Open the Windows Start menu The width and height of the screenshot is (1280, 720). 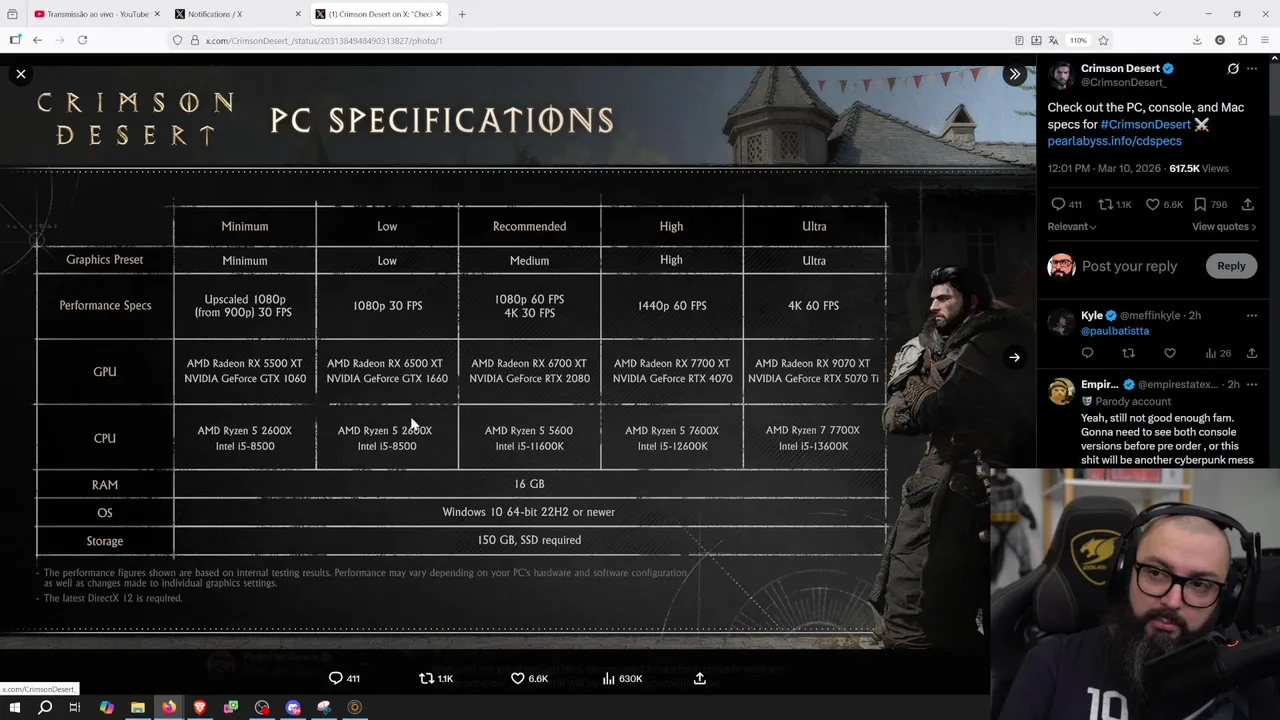pos(14,707)
